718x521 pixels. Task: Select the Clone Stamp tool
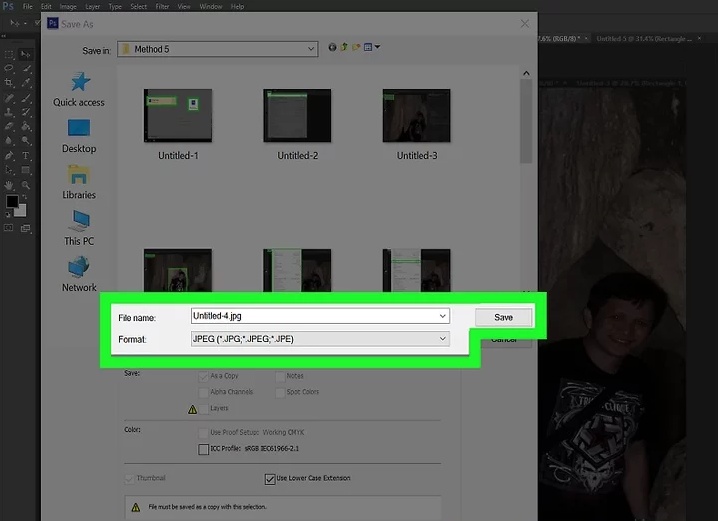coord(9,112)
